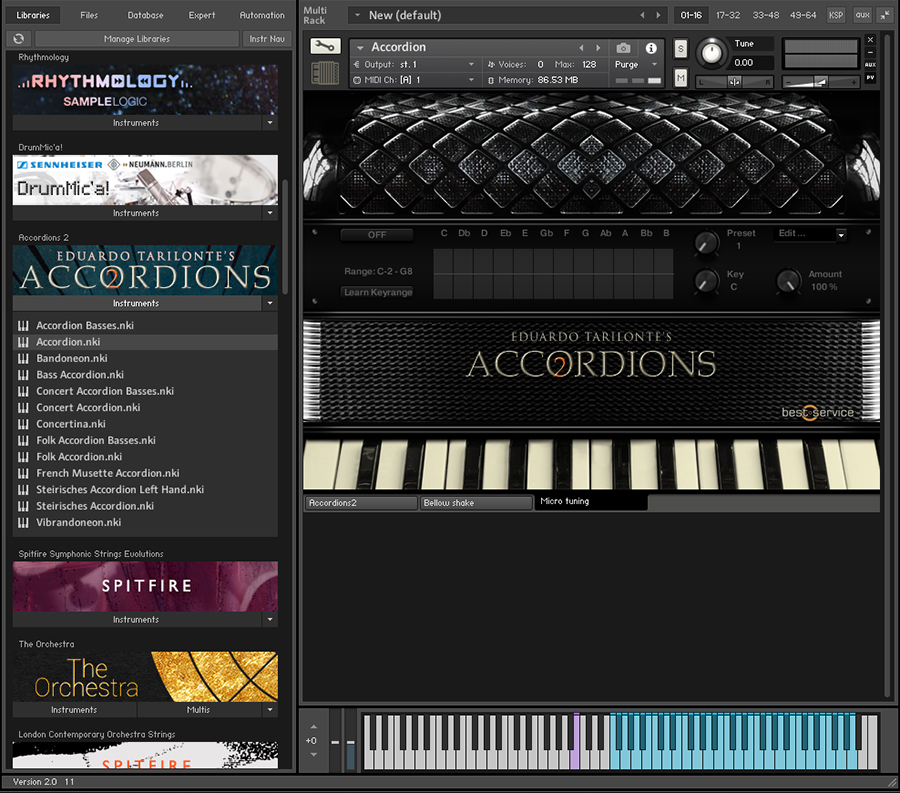Image resolution: width=900 pixels, height=793 pixels.
Task: Click the Rhythmology Sample Logic banner
Action: tap(145, 90)
